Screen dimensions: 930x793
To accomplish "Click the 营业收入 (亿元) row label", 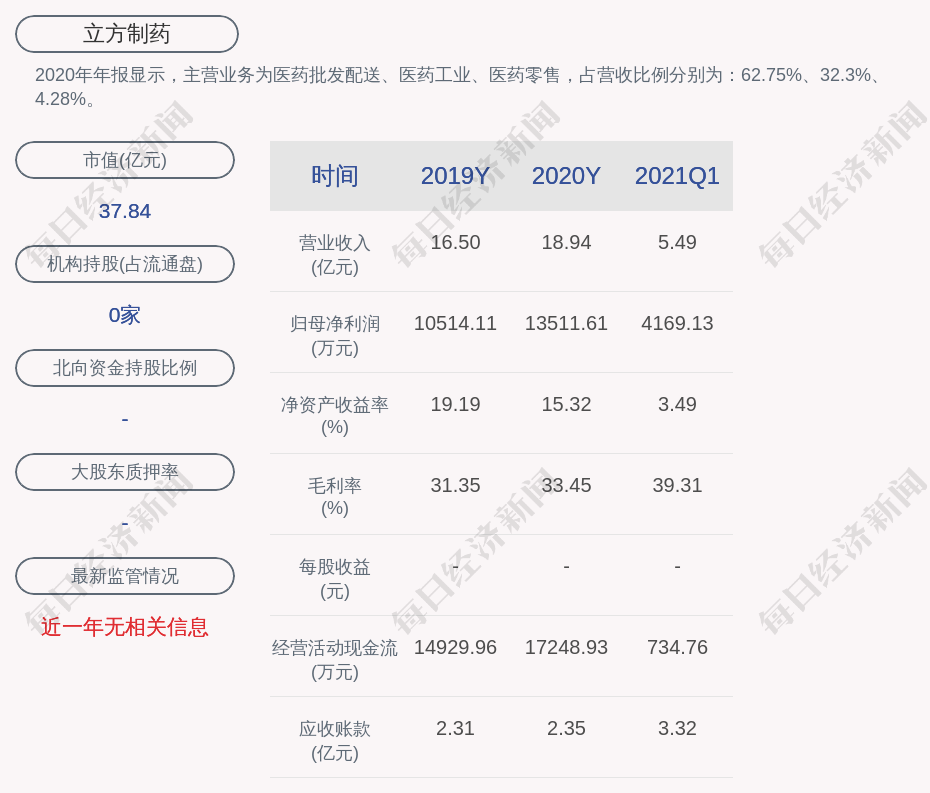I will (x=335, y=255).
